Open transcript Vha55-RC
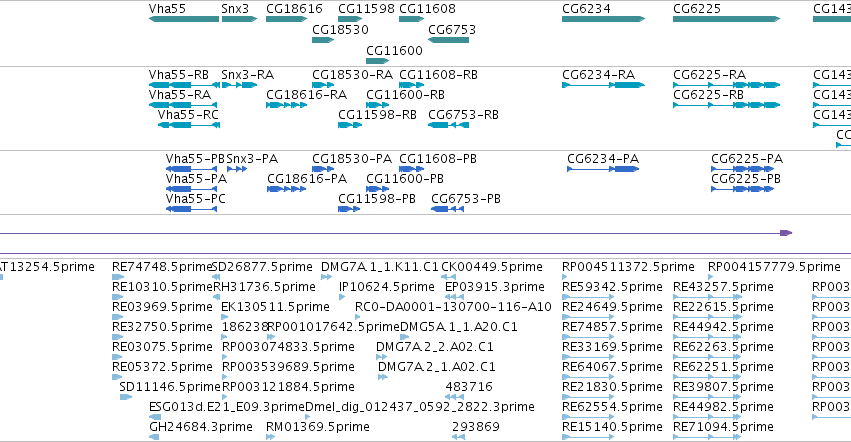Viewport: 851px width, 442px height. coord(188,115)
